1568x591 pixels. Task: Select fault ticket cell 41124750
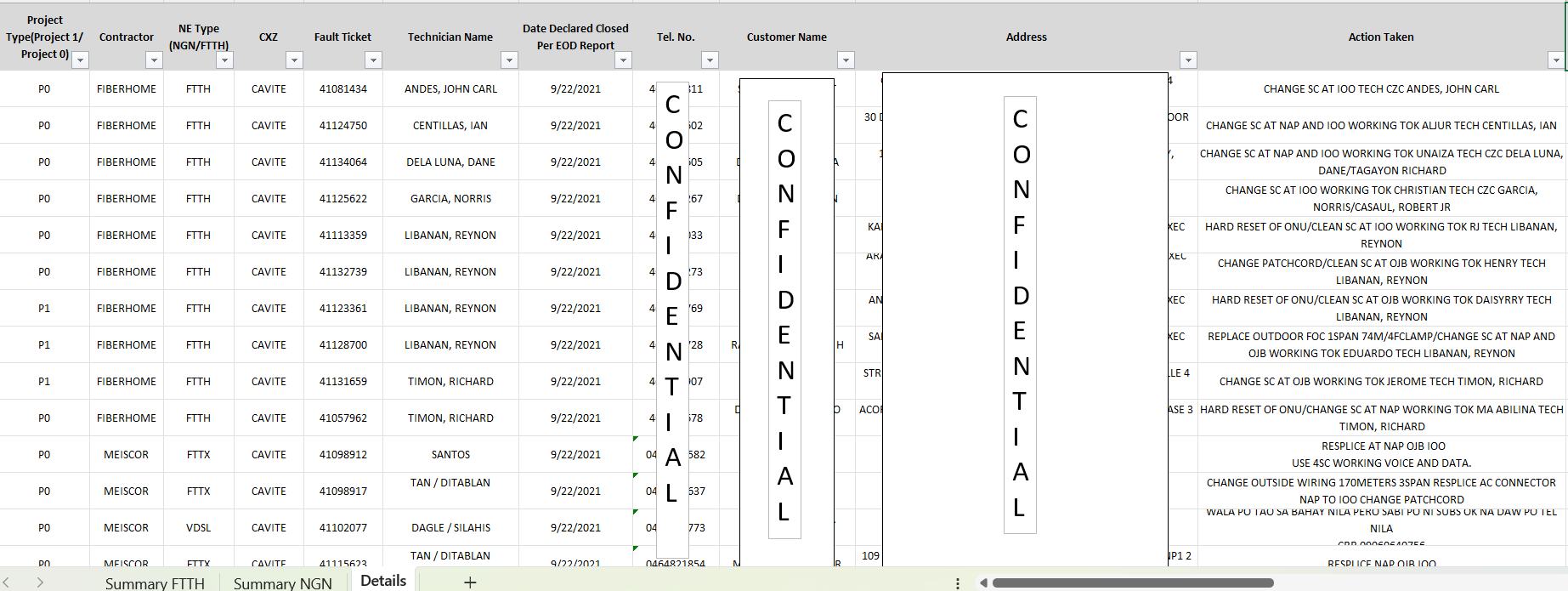343,125
